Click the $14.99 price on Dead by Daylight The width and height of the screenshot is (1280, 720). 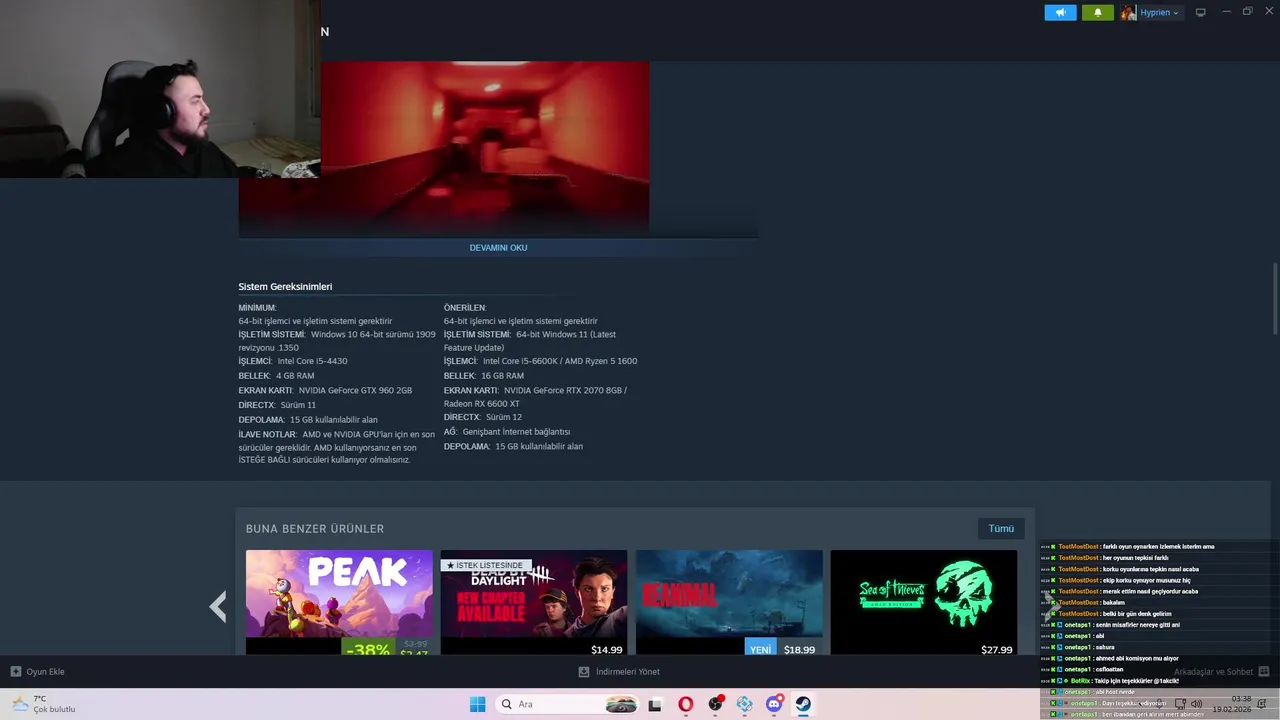pos(606,650)
